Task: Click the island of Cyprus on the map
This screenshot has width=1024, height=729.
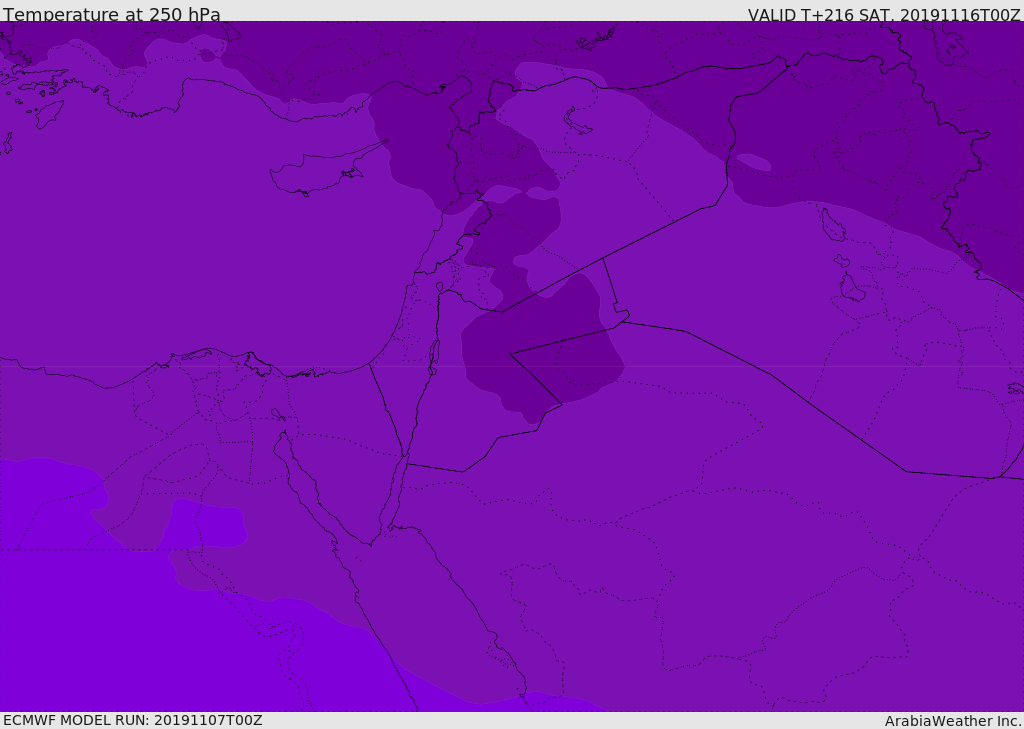Action: 320,172
